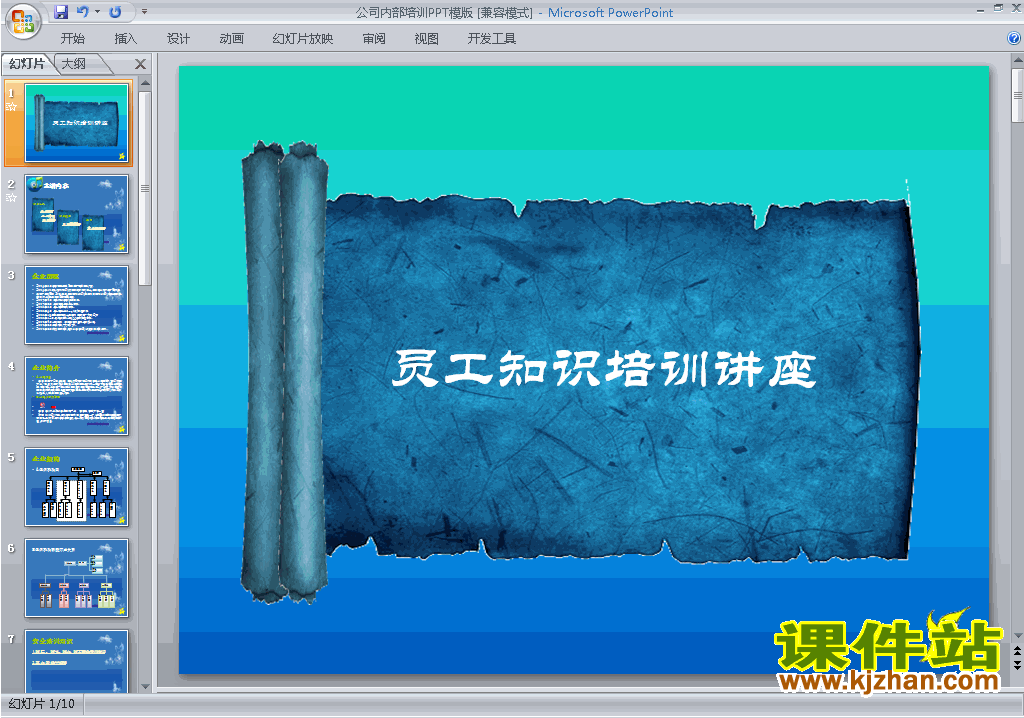Open the 幻灯片放映 ribbon tab
This screenshot has width=1024, height=718.
(302, 39)
